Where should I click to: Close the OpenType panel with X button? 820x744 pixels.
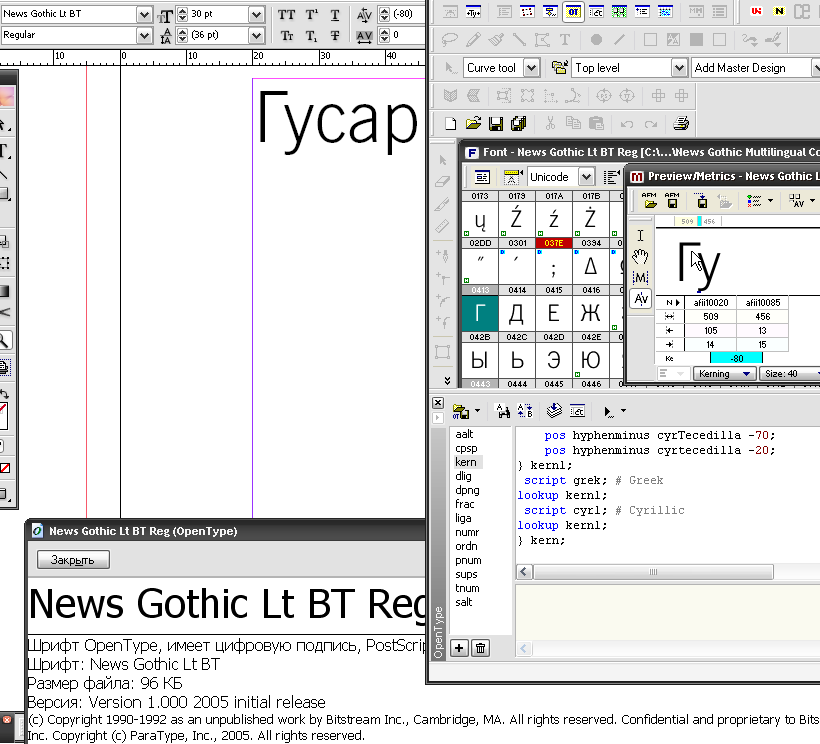coord(438,403)
